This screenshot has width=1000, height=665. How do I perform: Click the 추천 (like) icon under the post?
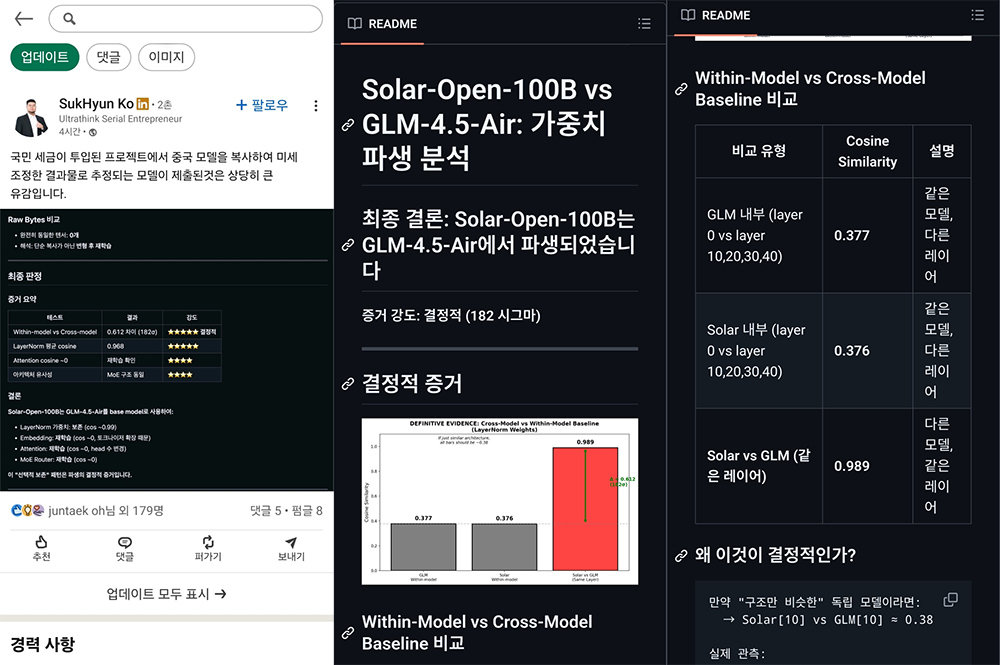point(41,545)
